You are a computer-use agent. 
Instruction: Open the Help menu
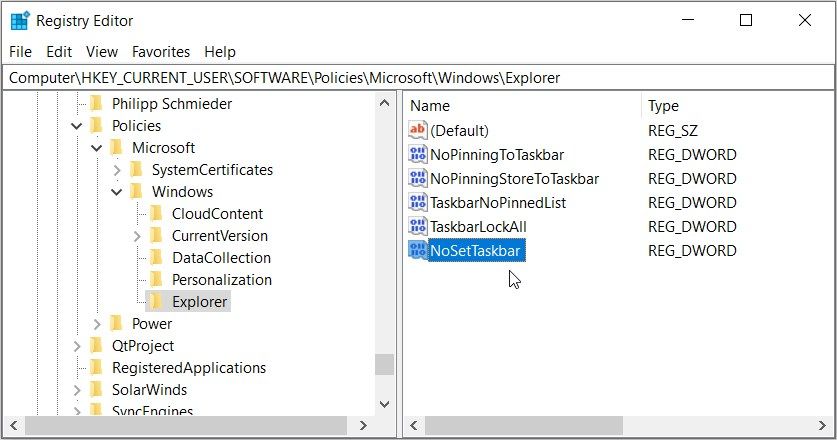tap(219, 52)
